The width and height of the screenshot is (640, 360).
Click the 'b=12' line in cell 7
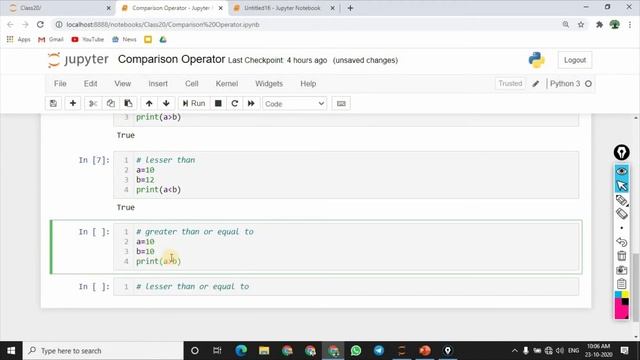pos(145,180)
